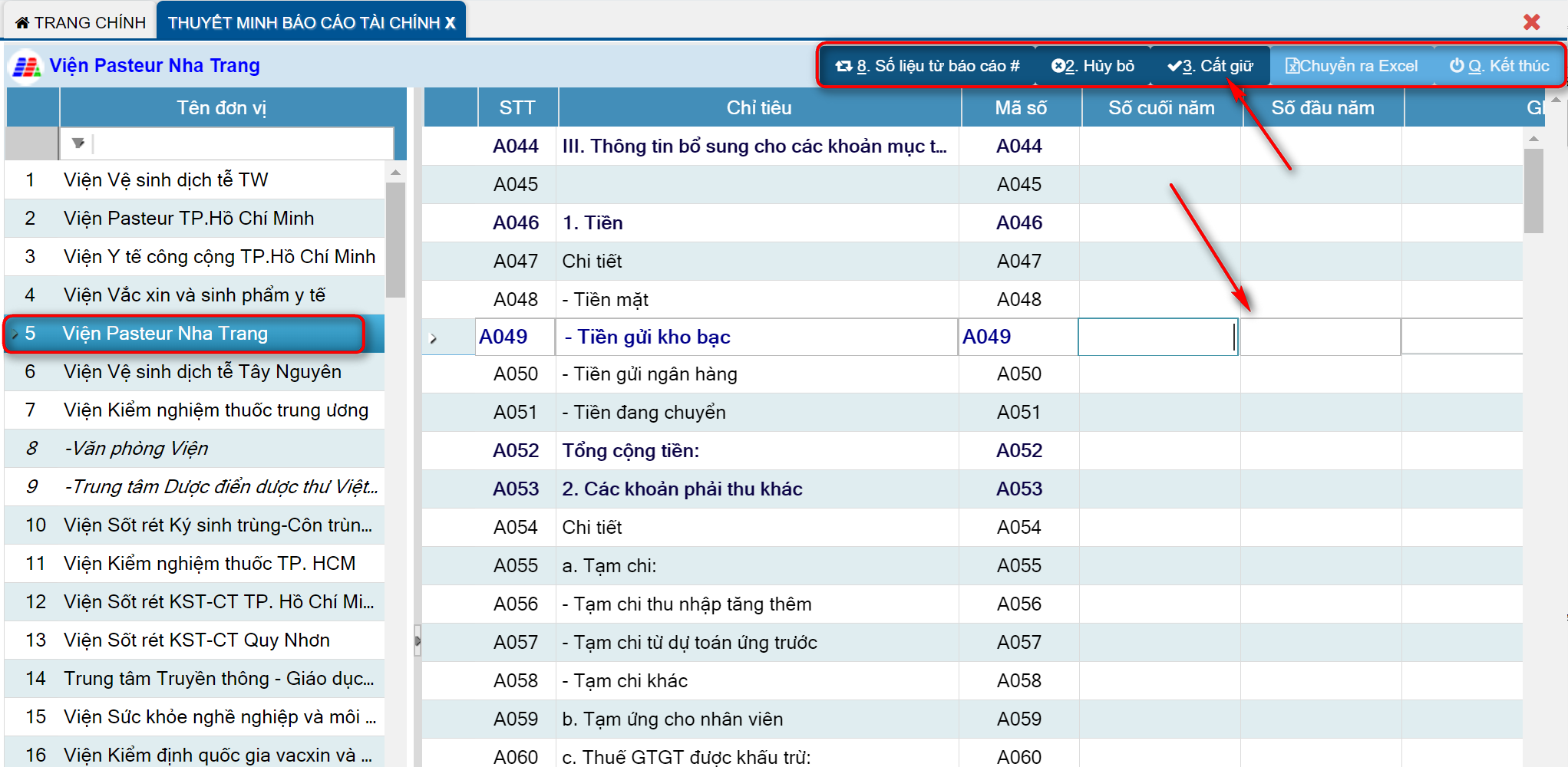This screenshot has width=1568, height=767.
Task: Export using Chuyển ra Excel
Action: tap(1351, 66)
